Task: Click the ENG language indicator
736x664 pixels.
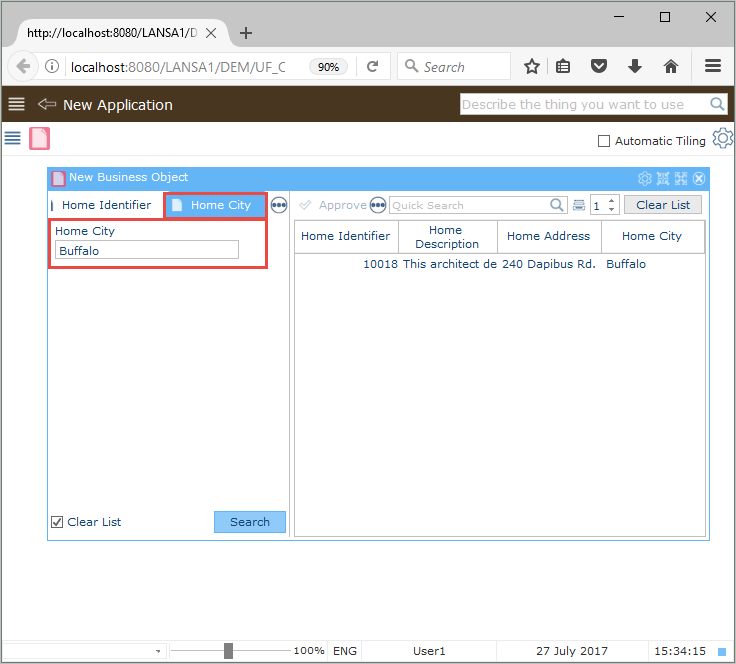Action: point(345,651)
